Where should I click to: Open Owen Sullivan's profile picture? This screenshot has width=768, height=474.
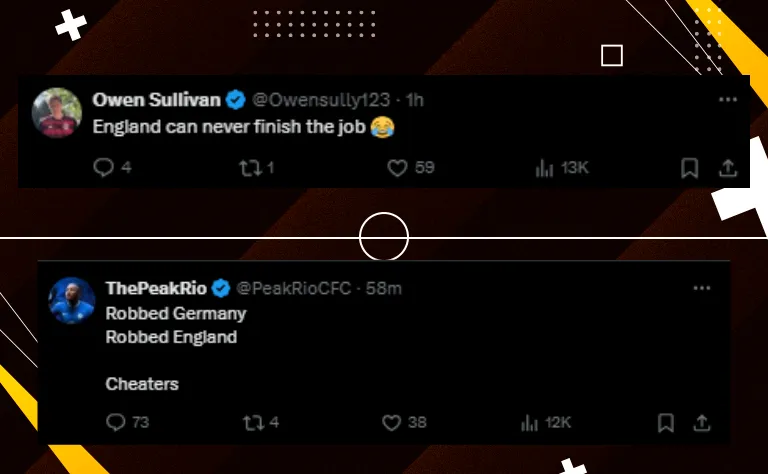click(55, 111)
